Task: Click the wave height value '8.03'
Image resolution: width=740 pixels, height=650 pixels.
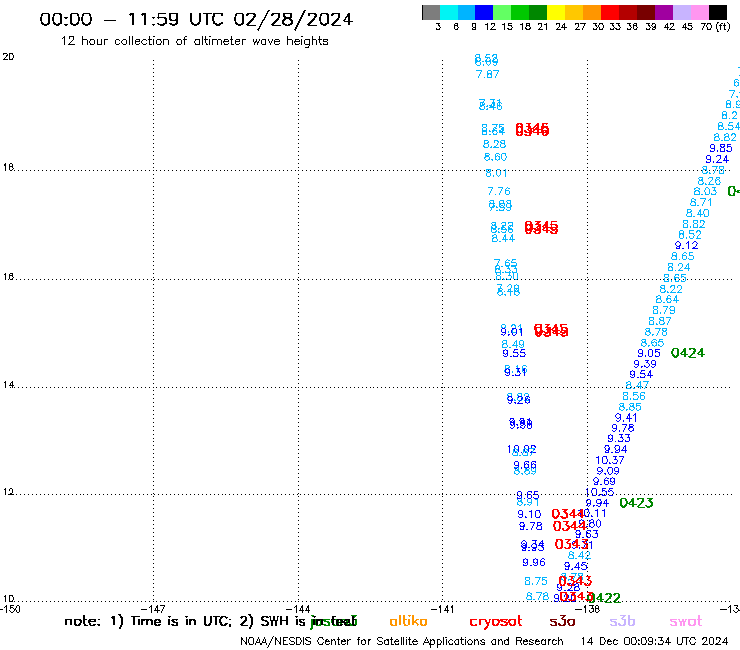Action: (x=706, y=192)
